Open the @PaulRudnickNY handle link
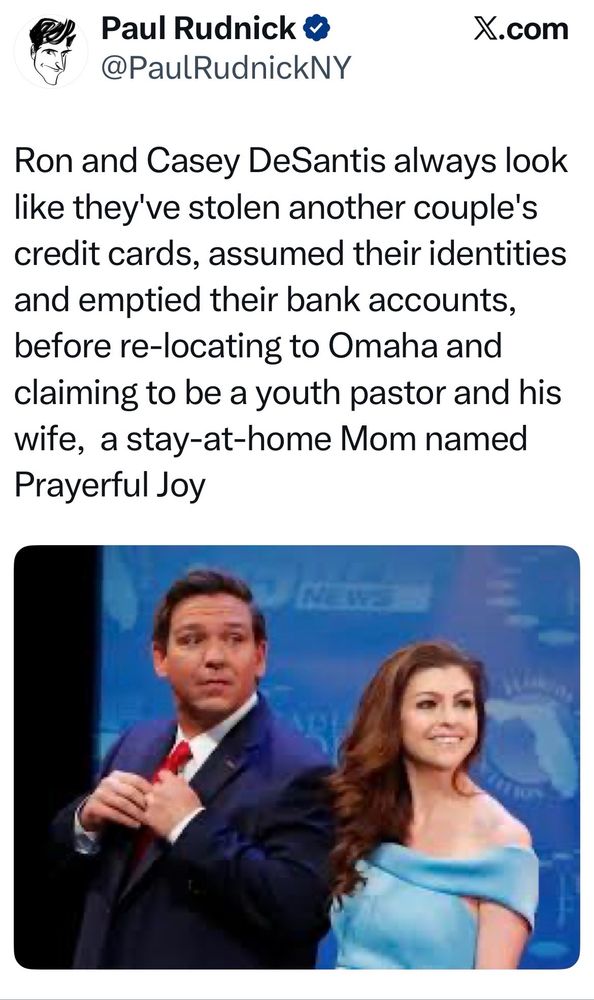The width and height of the screenshot is (594, 1000). (226, 68)
